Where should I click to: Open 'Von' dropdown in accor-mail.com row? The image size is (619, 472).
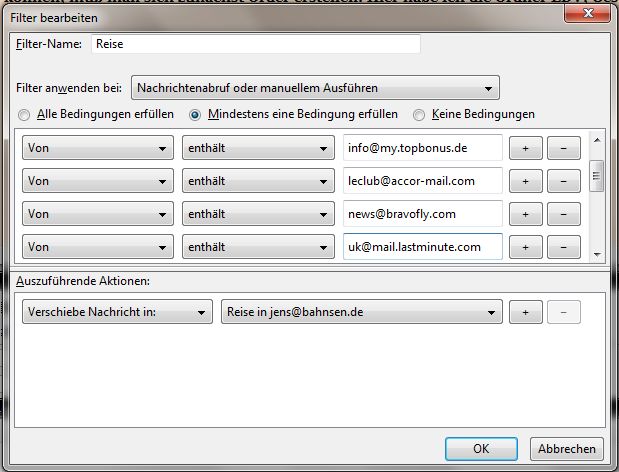point(98,181)
